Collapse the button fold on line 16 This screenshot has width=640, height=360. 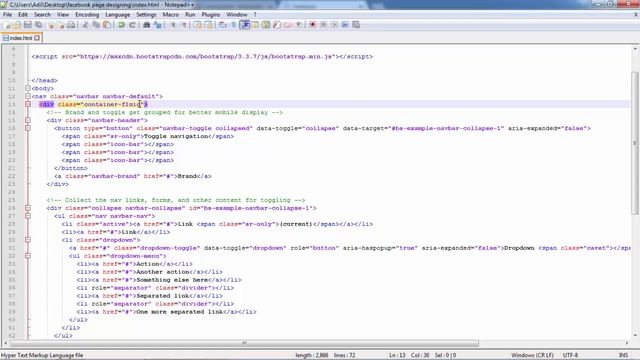(x=28, y=128)
